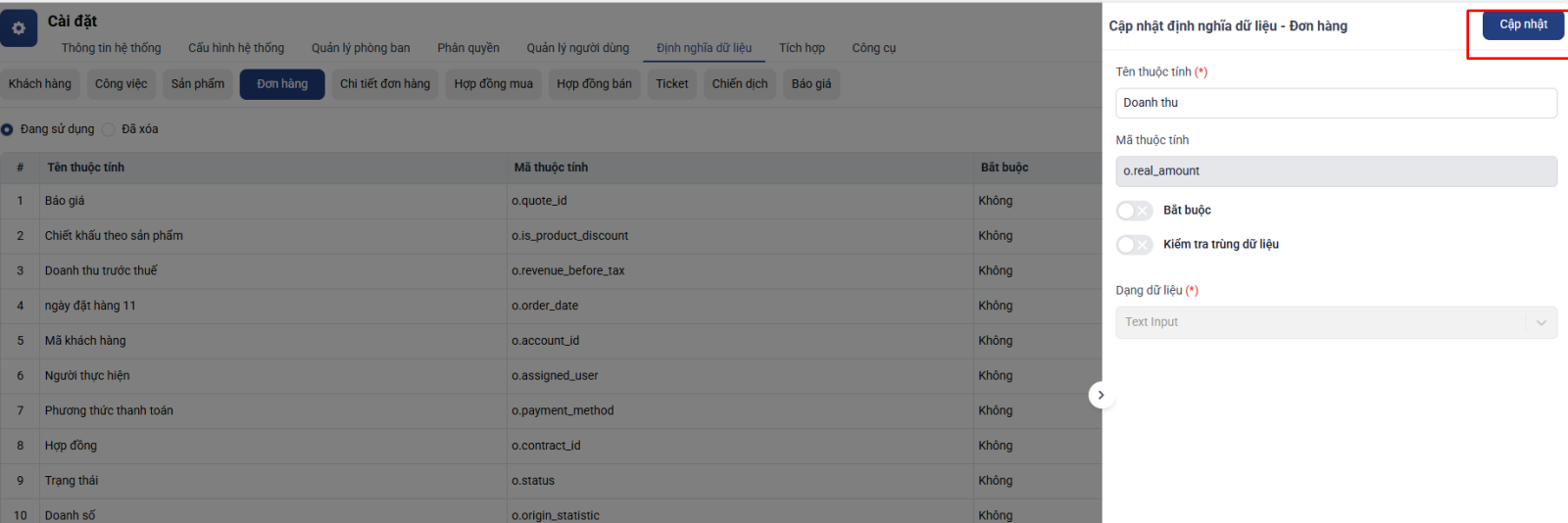Select the Doanh thu trước thuế row
Image resolution: width=1568 pixels, height=523 pixels.
pos(101,271)
